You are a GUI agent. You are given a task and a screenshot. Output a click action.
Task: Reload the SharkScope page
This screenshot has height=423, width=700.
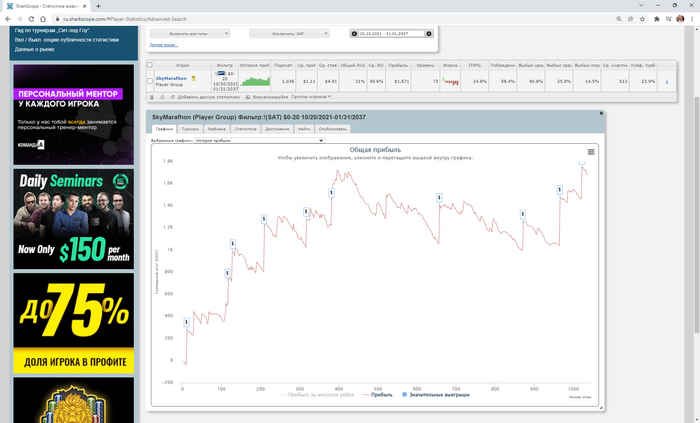point(31,19)
